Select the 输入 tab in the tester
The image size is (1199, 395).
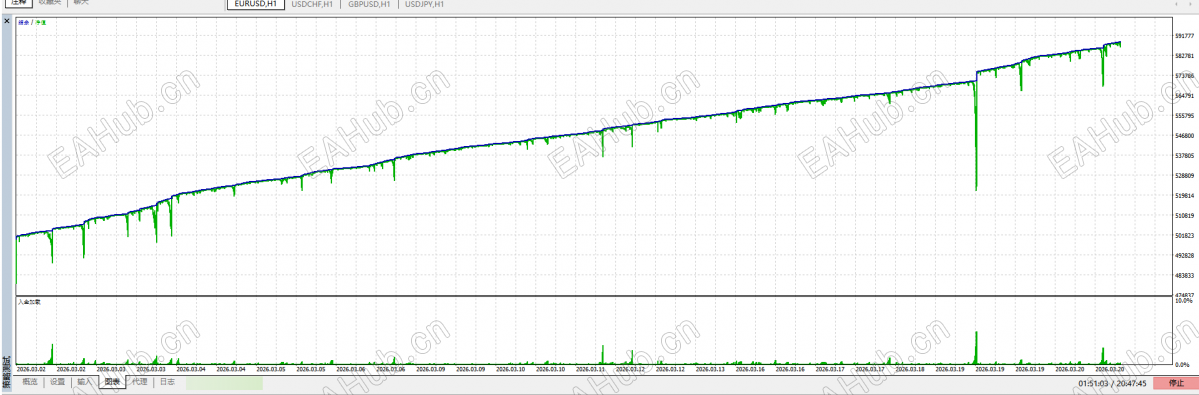[x=85, y=381]
